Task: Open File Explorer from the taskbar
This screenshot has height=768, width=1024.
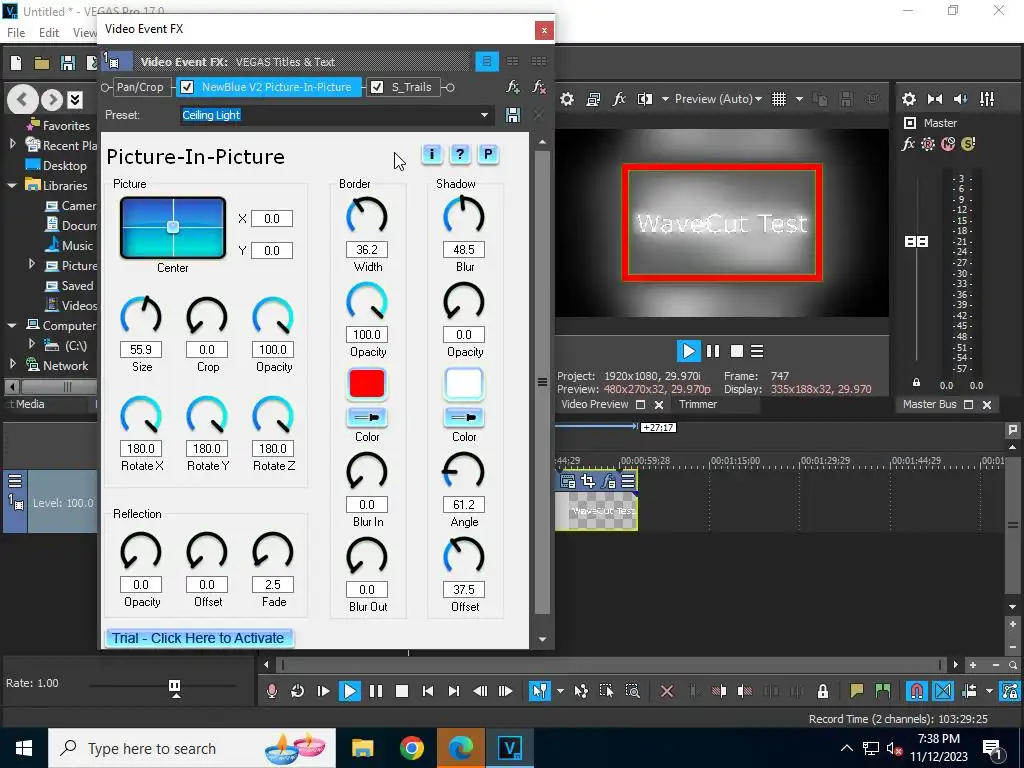Action: (362, 748)
